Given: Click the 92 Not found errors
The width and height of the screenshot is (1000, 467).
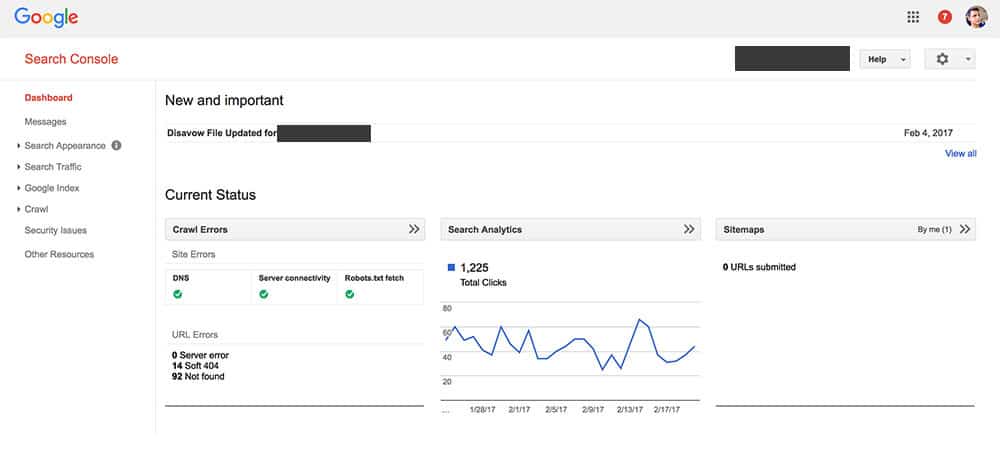Looking at the screenshot, I should tap(198, 376).
